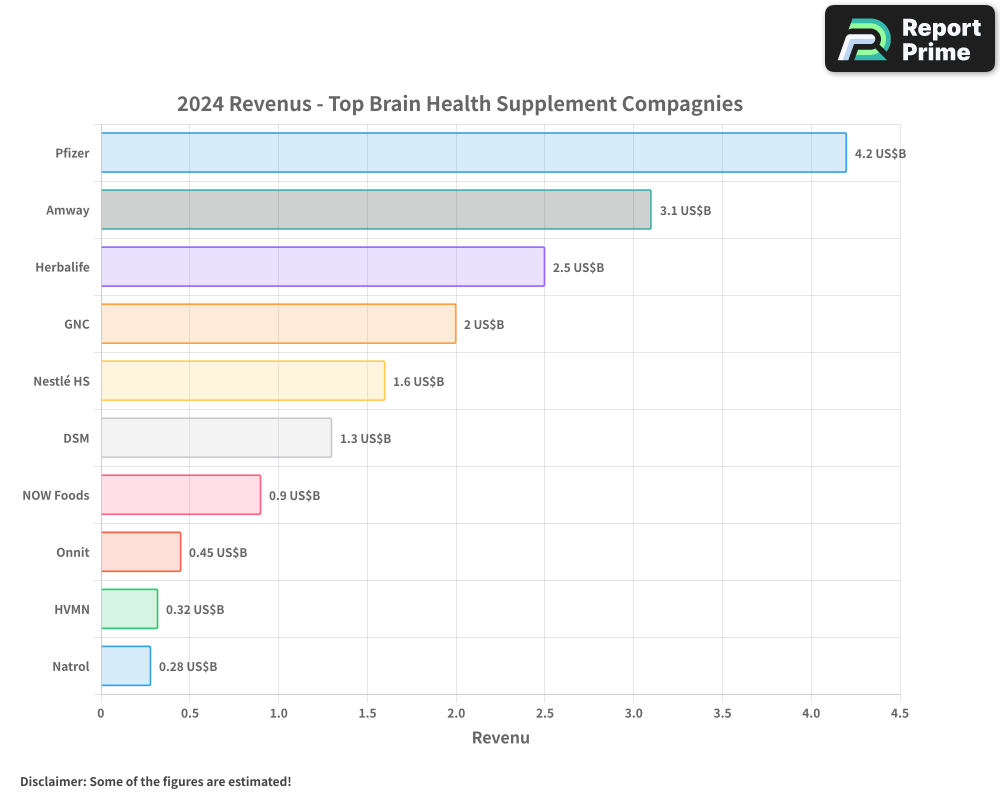Image resolution: width=1000 pixels, height=800 pixels.
Task: Click the Natrol blue bar
Action: coord(125,666)
